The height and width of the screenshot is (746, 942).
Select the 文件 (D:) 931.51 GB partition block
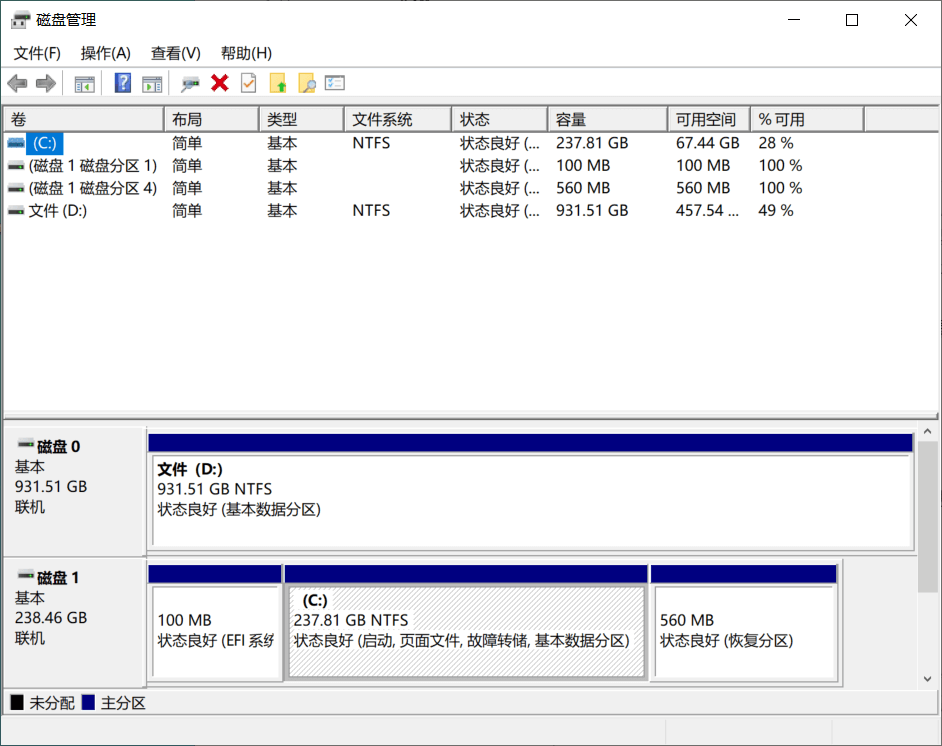(531, 491)
